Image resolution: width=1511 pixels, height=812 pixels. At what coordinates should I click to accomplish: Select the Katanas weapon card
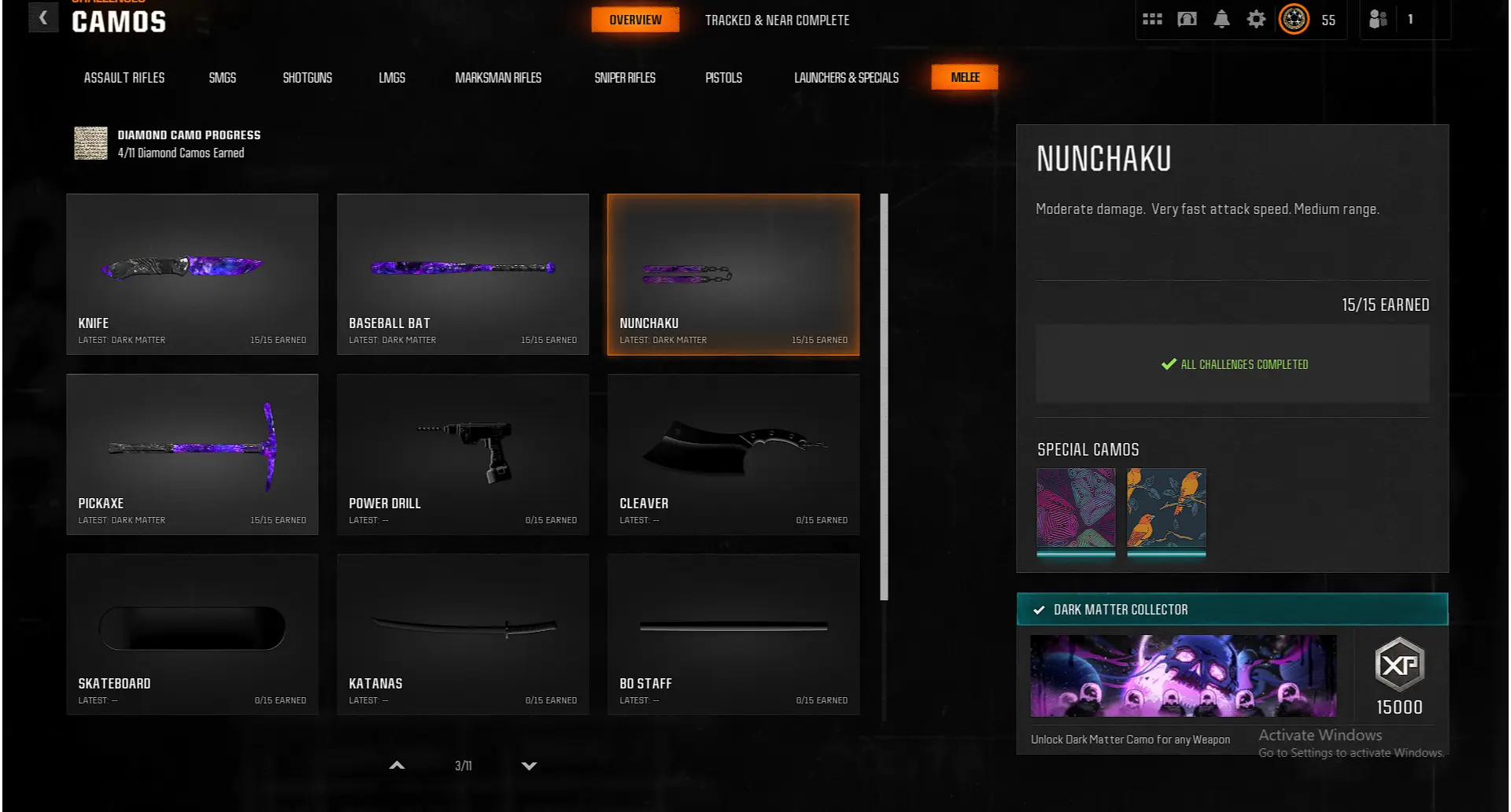tap(463, 635)
